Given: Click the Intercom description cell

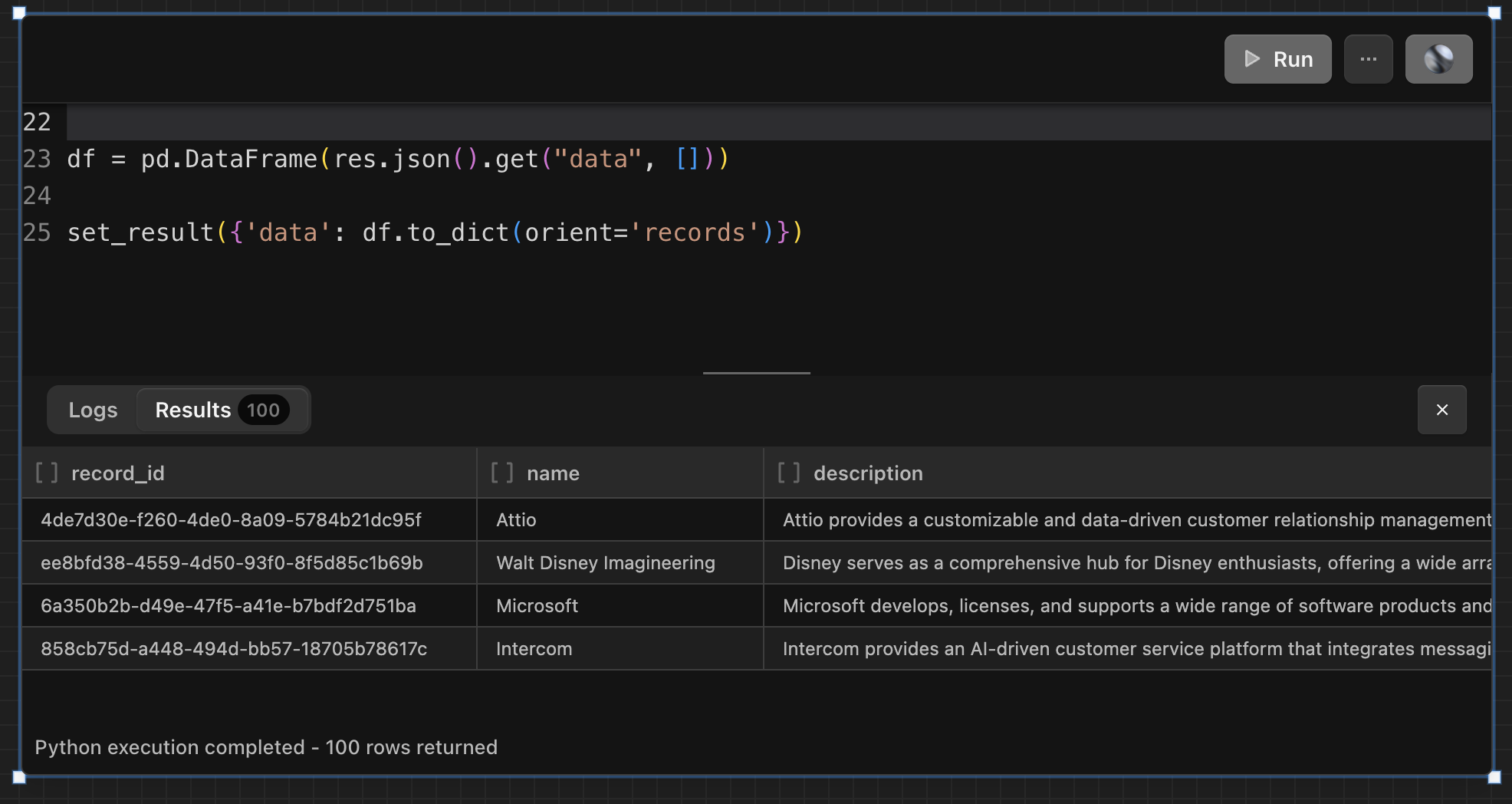Looking at the screenshot, I should point(1127,649).
